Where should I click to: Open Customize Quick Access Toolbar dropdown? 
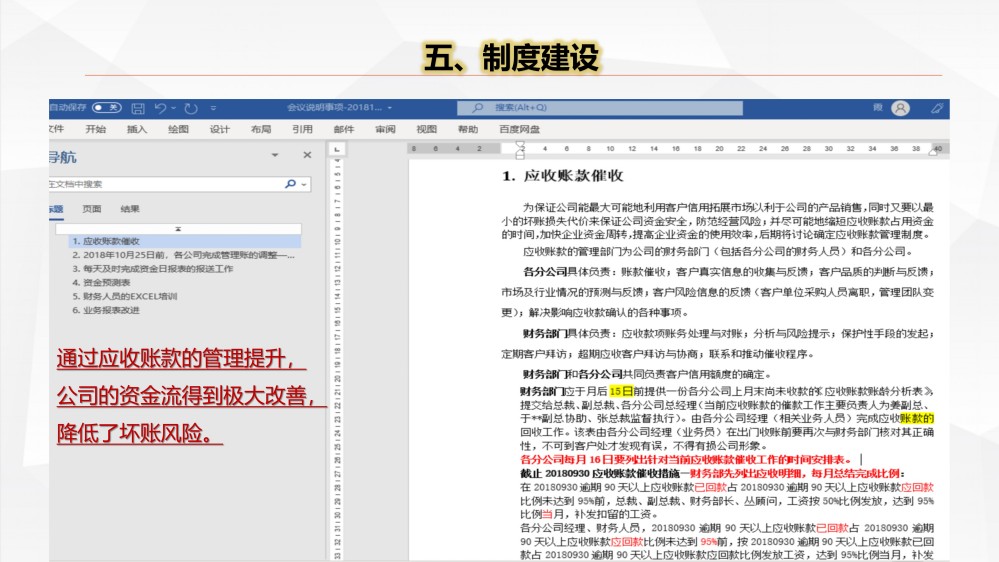(x=213, y=108)
